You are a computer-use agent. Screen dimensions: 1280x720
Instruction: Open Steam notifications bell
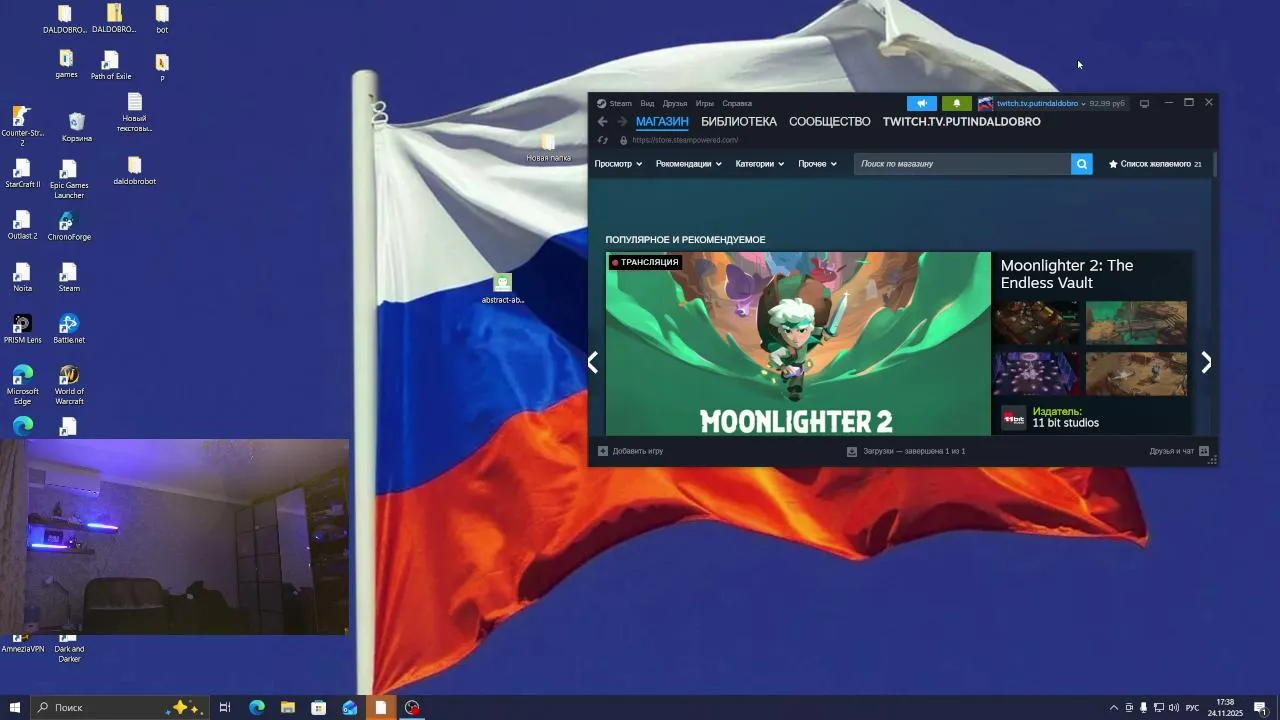click(x=957, y=103)
